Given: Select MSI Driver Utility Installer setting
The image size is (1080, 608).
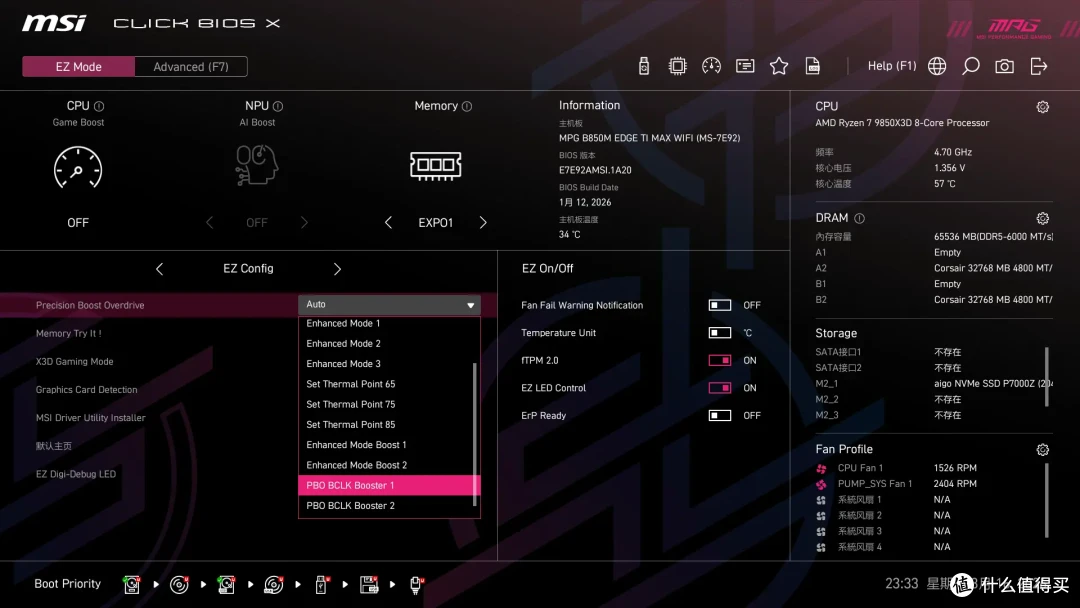Looking at the screenshot, I should pyautogui.click(x=90, y=418).
